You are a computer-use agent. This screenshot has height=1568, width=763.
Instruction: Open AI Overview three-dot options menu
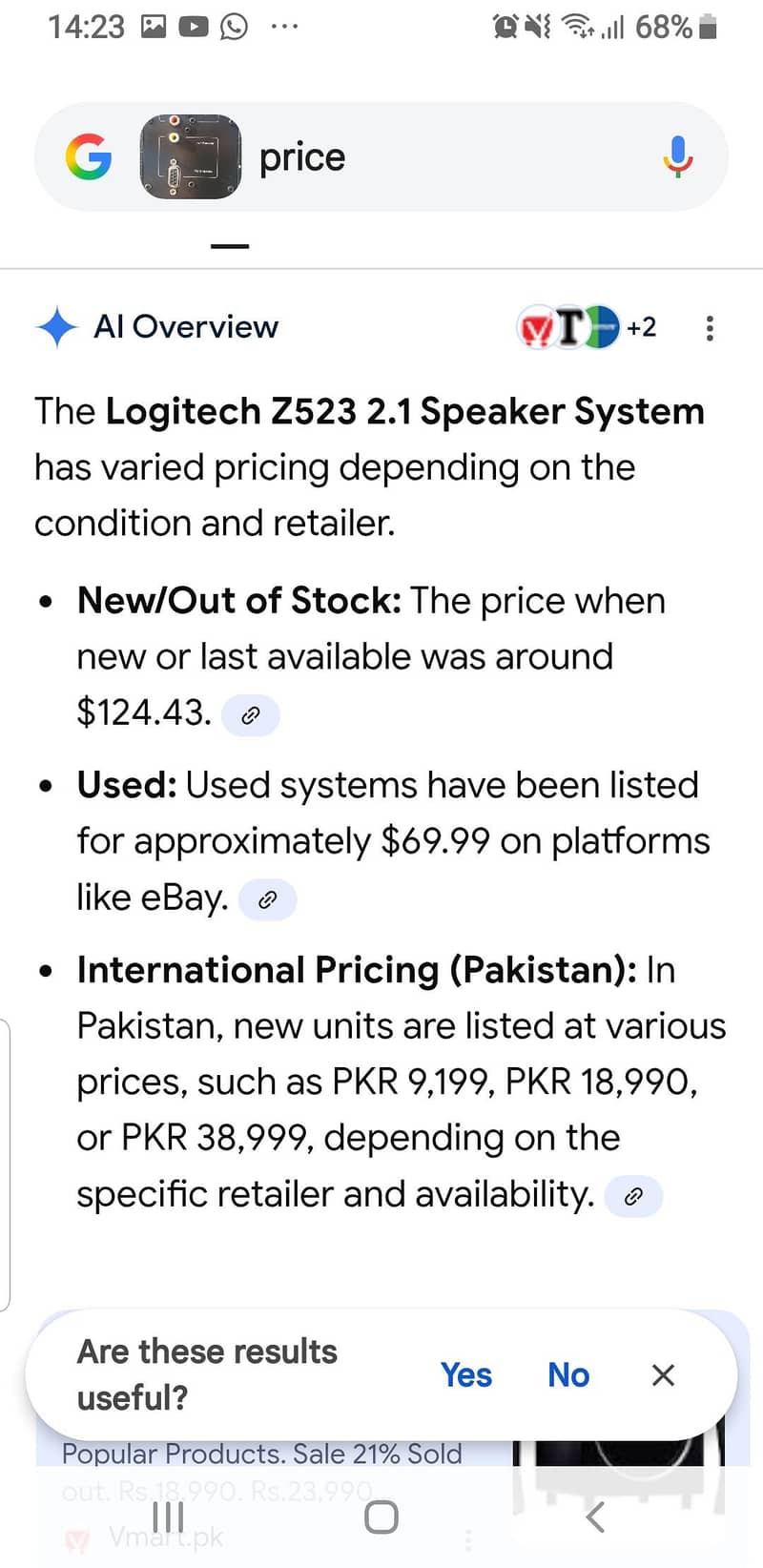[x=710, y=328]
